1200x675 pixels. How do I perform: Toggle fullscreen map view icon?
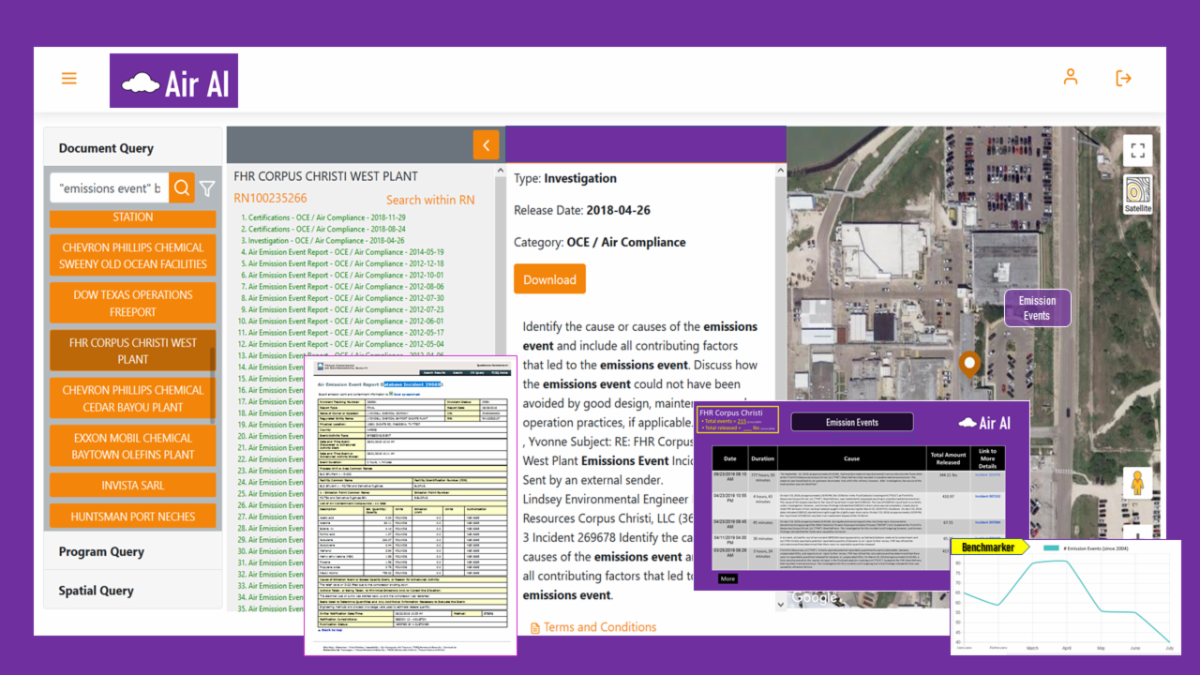pos(1137,151)
